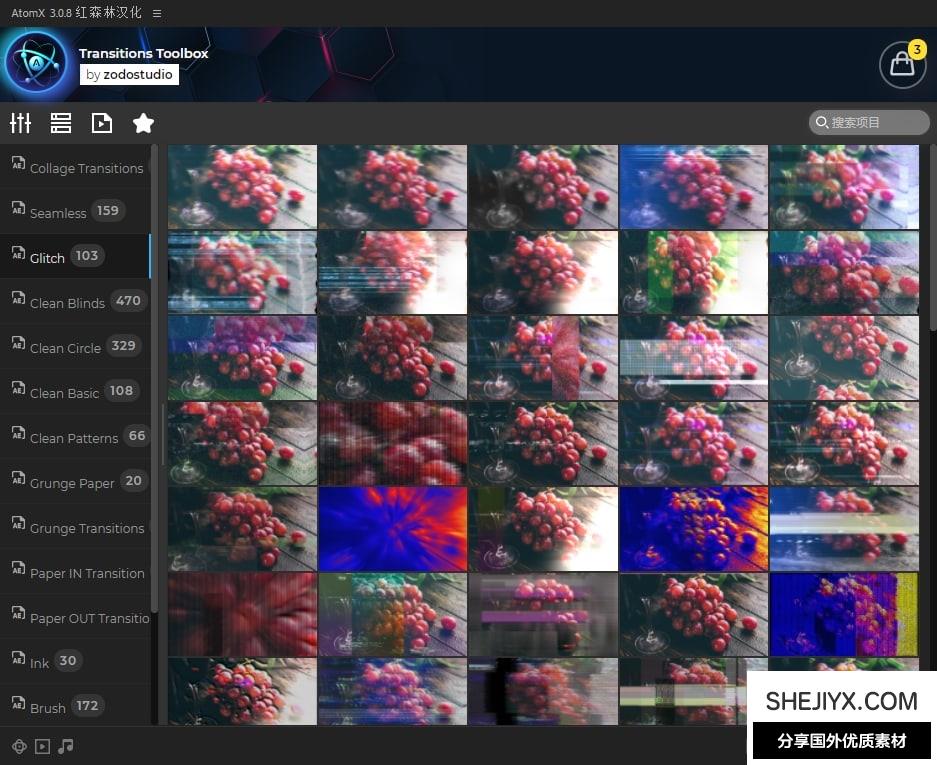The image size is (937, 765).
Task: Click the bottom play preview square icon
Action: [x=42, y=746]
